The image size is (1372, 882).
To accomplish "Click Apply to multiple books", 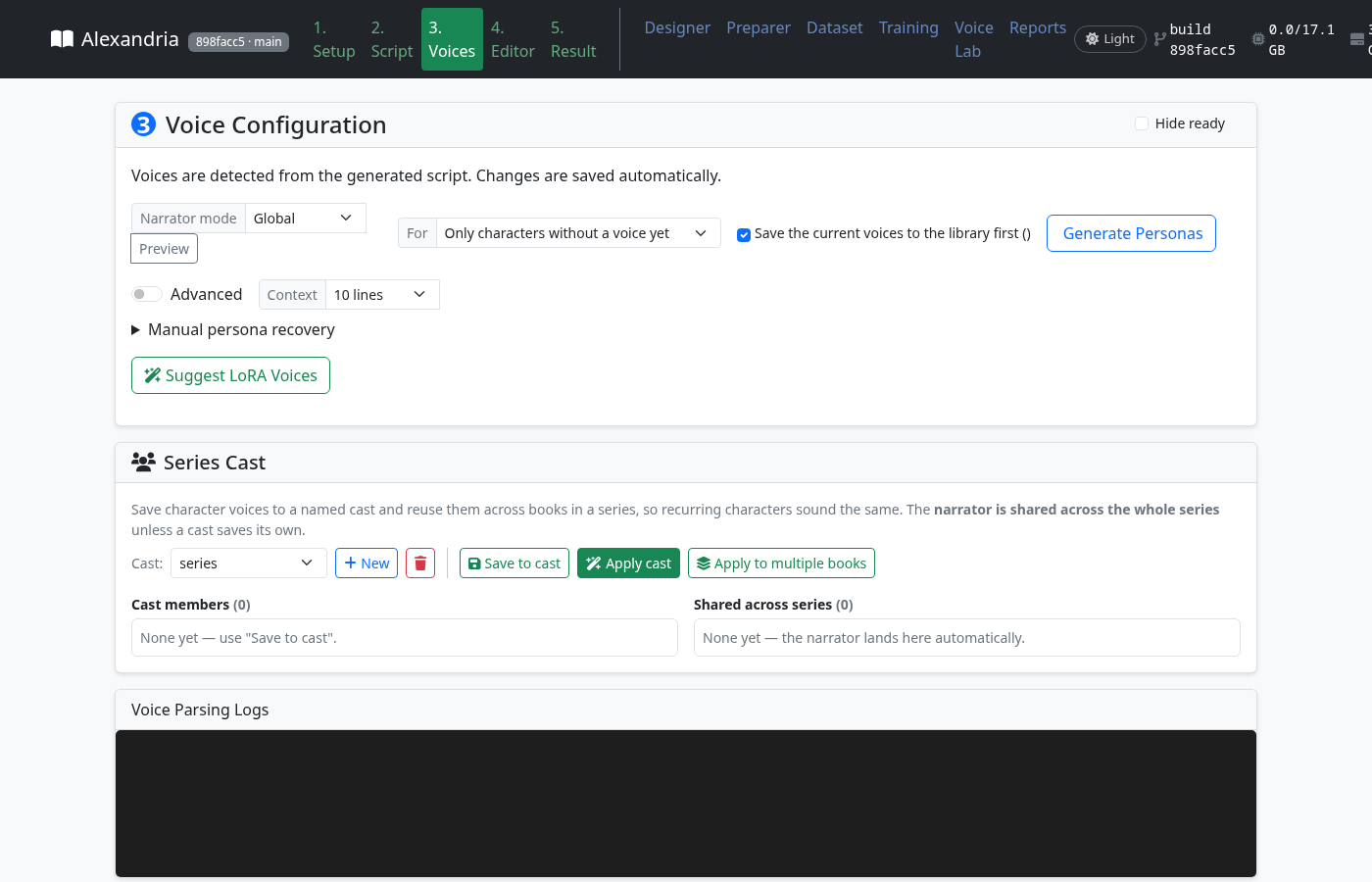I will [781, 563].
